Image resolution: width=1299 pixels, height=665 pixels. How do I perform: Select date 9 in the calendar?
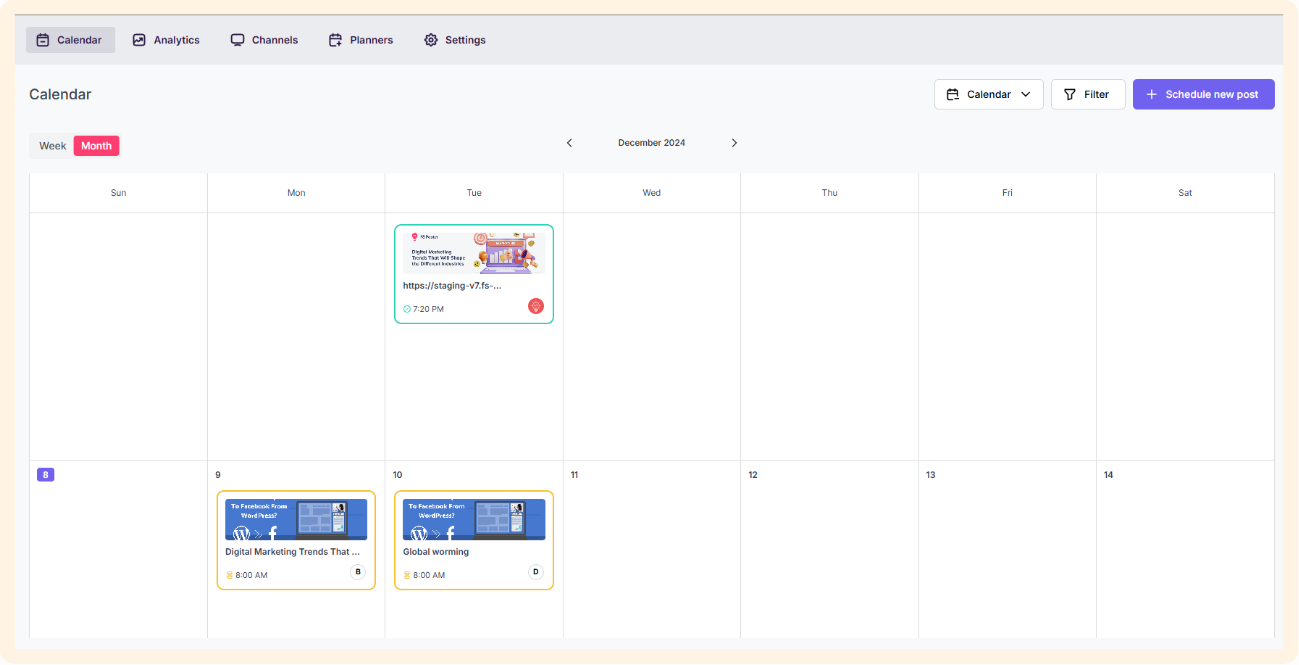point(218,475)
